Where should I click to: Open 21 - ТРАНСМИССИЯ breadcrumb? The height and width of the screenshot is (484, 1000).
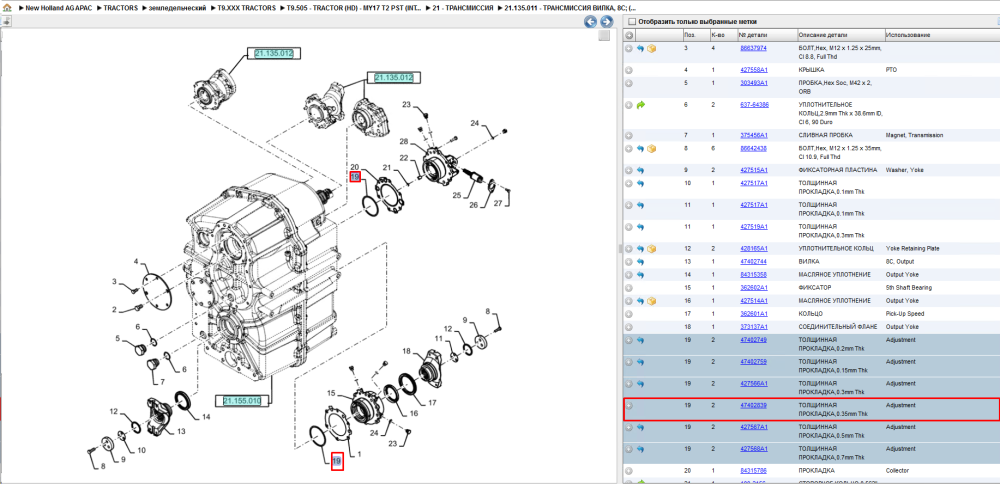tap(462, 8)
